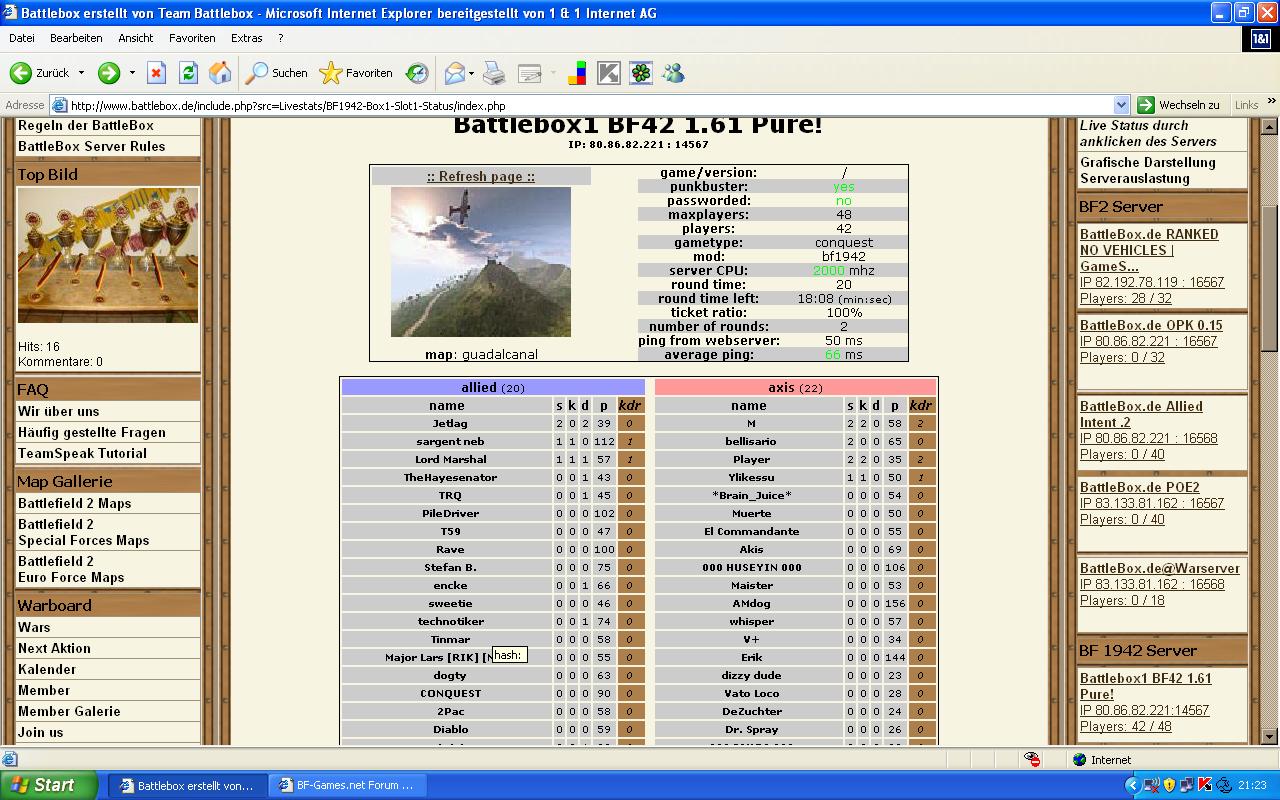Expand hidden tray icons arrow
The image size is (1280, 800).
coord(1135,785)
